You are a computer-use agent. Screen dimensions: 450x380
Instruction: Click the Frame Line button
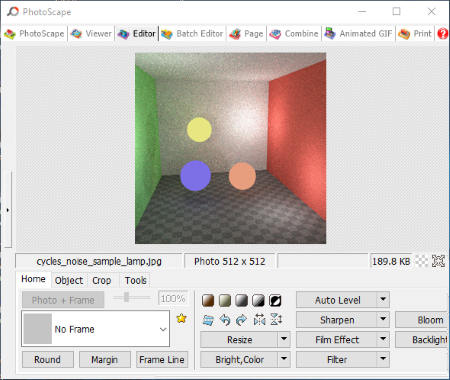coord(162,360)
